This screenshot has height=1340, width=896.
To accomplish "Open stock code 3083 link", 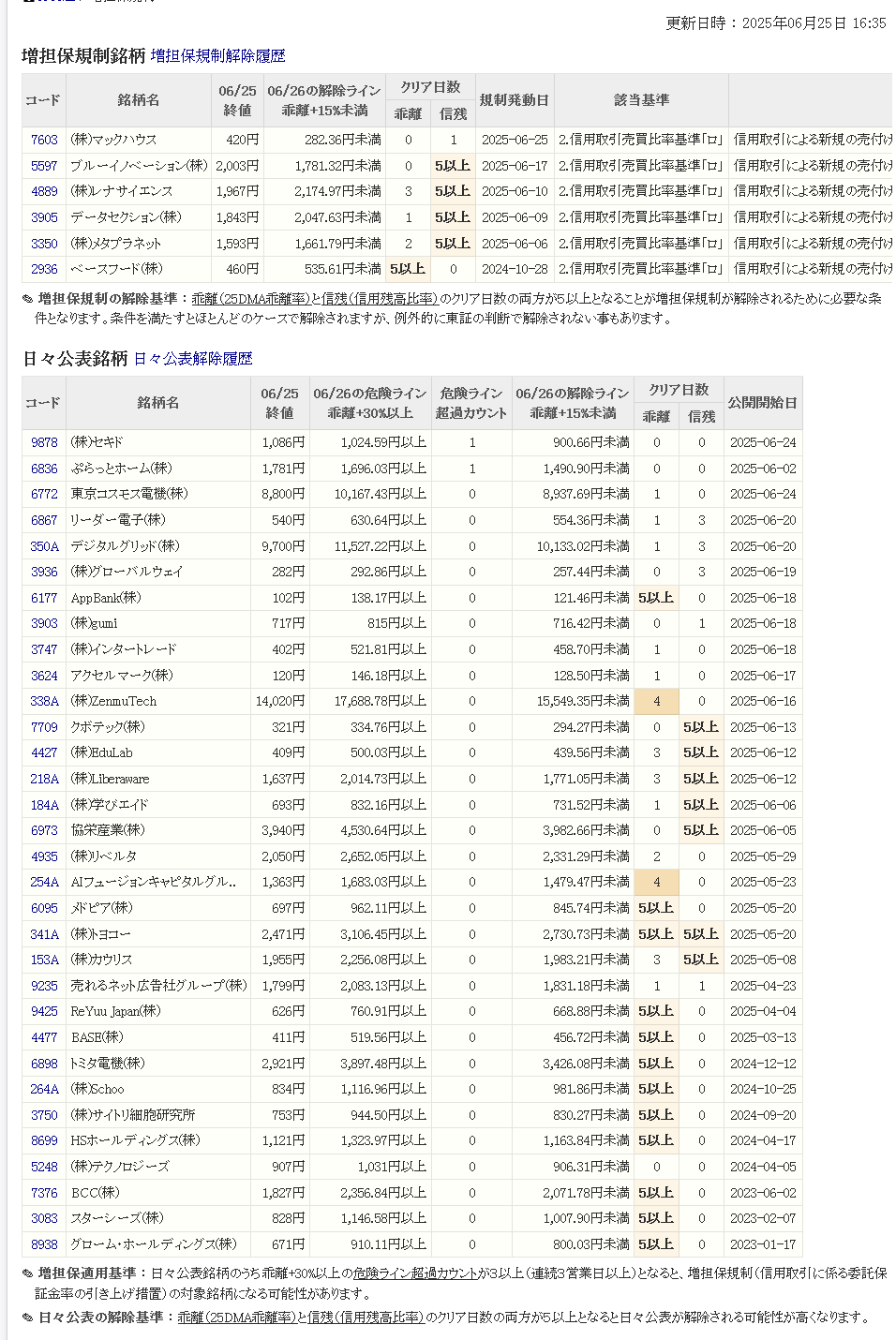I will click(44, 1218).
